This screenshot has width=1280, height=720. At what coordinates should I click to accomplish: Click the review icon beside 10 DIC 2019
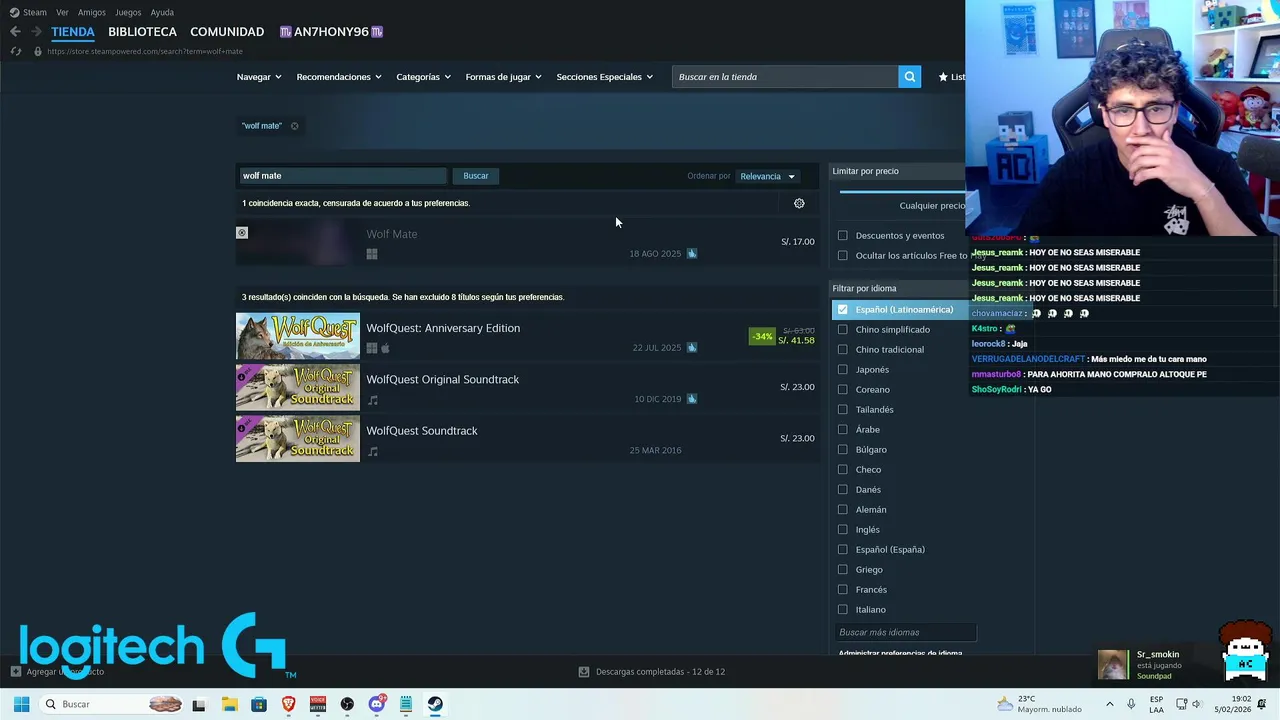coord(692,398)
